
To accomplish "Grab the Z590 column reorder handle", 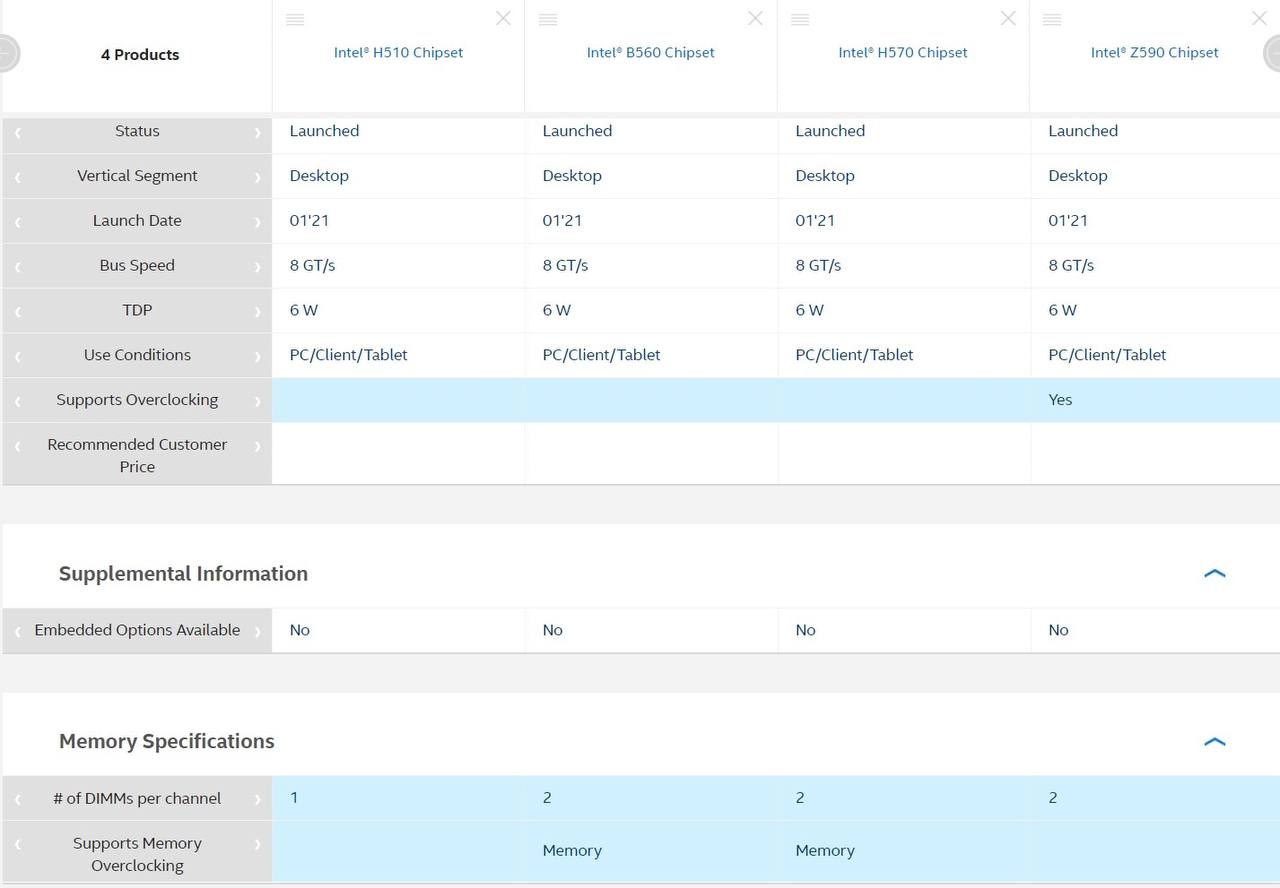I will click(1052, 19).
